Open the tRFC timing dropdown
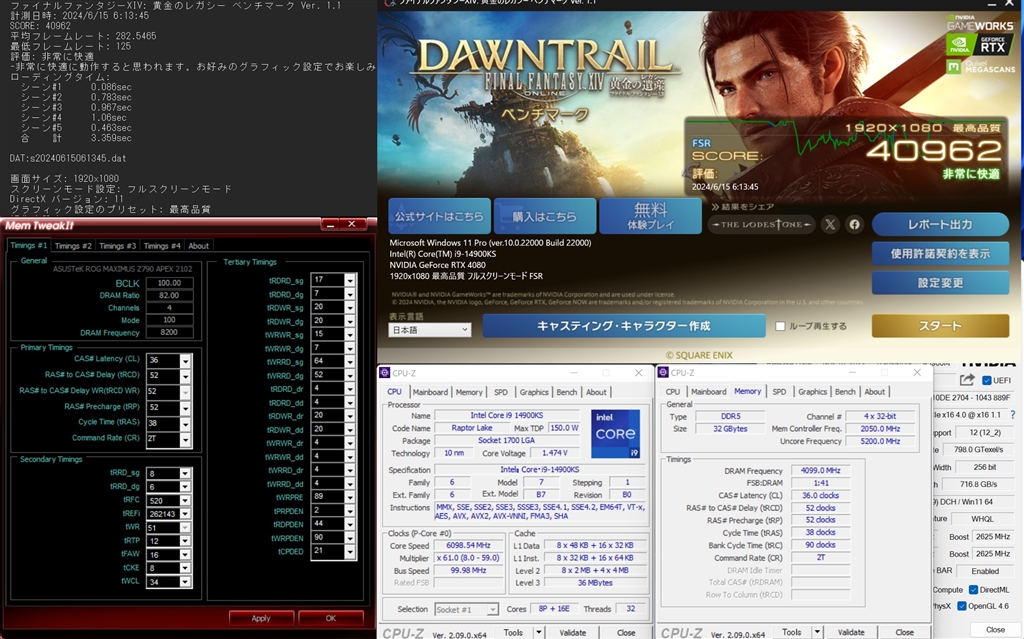 [185, 500]
